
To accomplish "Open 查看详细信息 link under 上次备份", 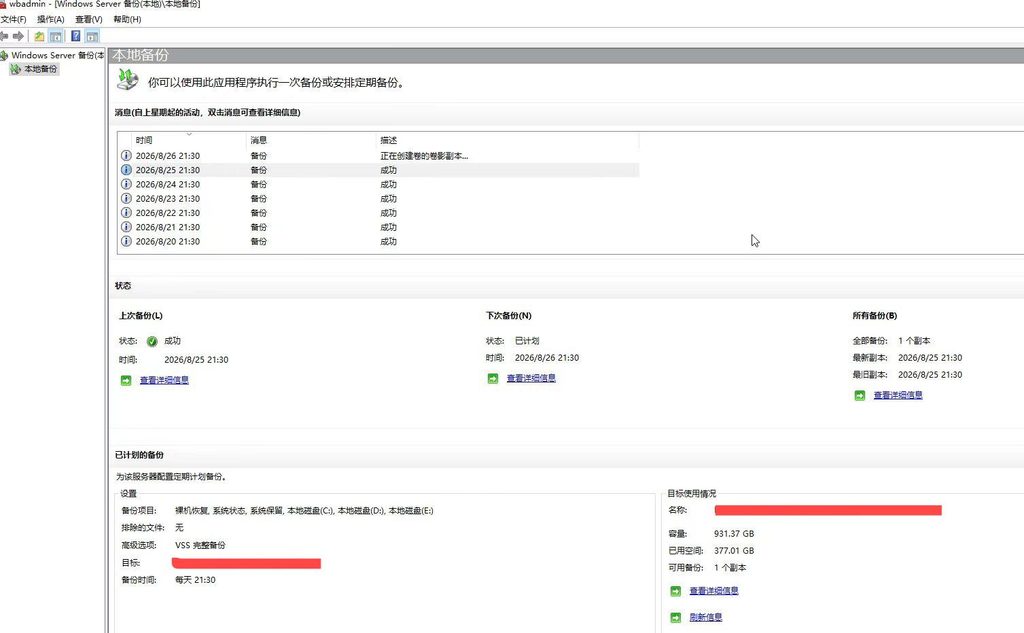I will point(165,380).
